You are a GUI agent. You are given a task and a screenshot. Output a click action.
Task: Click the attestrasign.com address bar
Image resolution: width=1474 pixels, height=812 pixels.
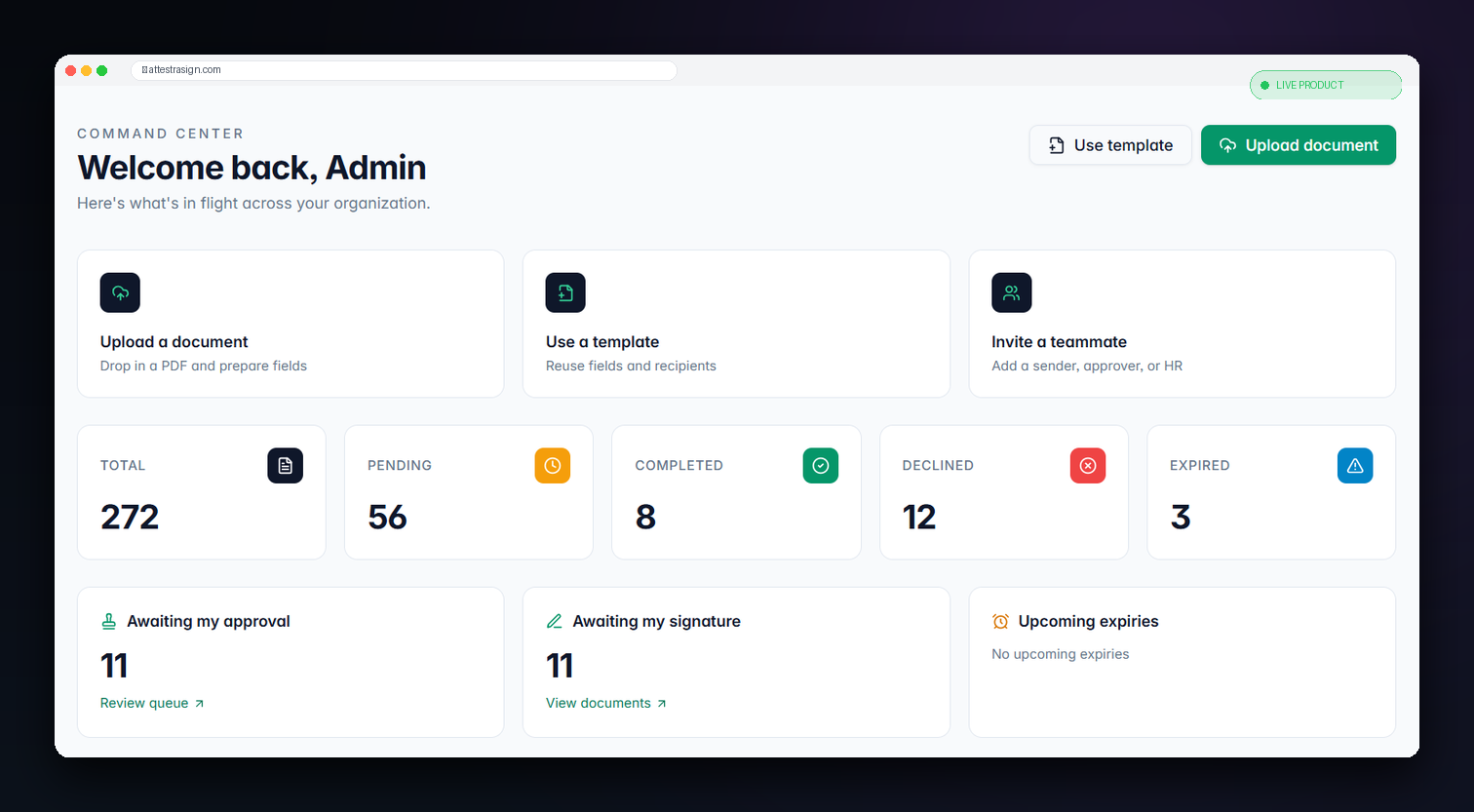[404, 70]
